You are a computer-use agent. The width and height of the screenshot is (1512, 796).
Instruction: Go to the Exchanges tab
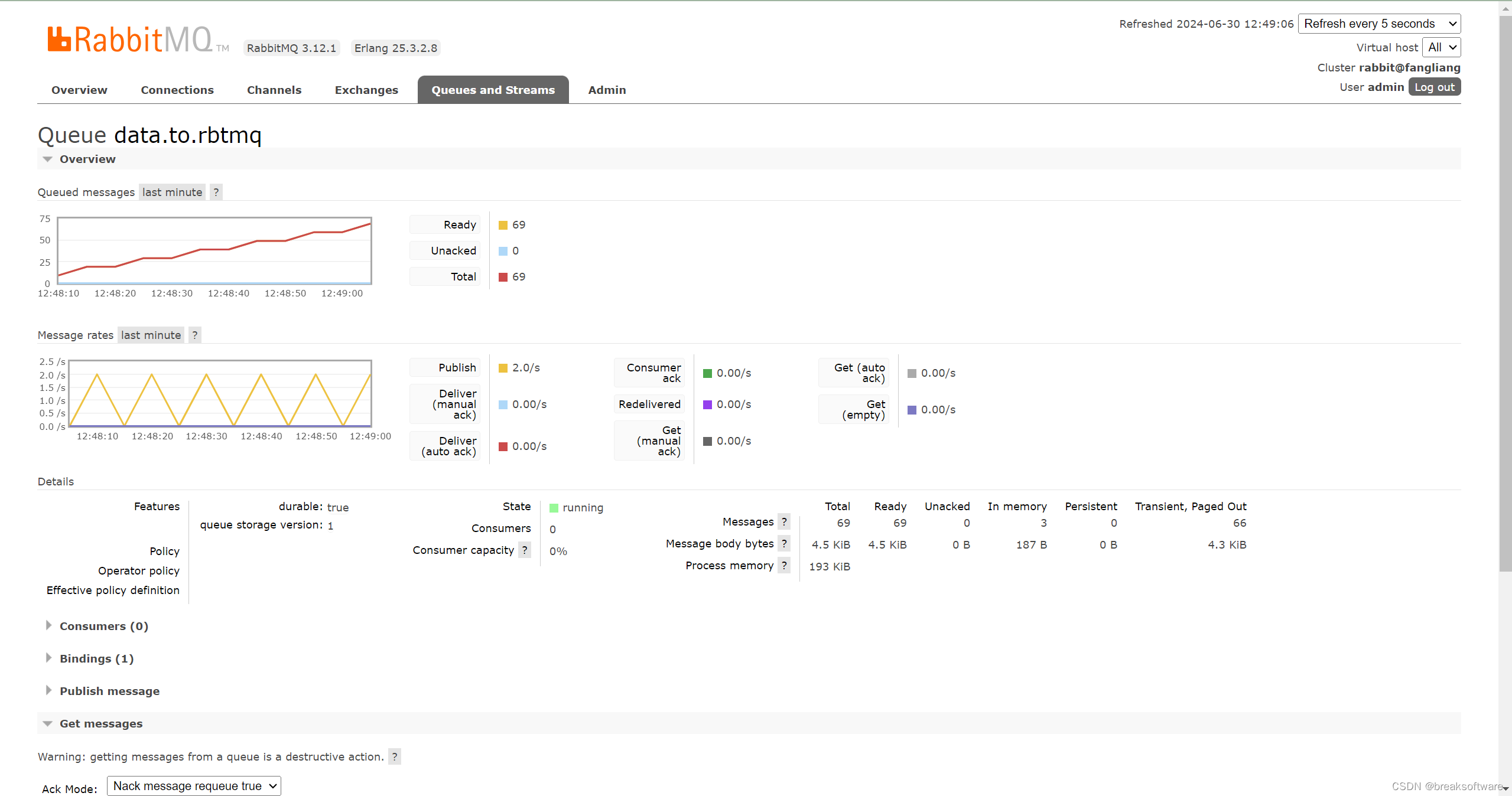366,90
